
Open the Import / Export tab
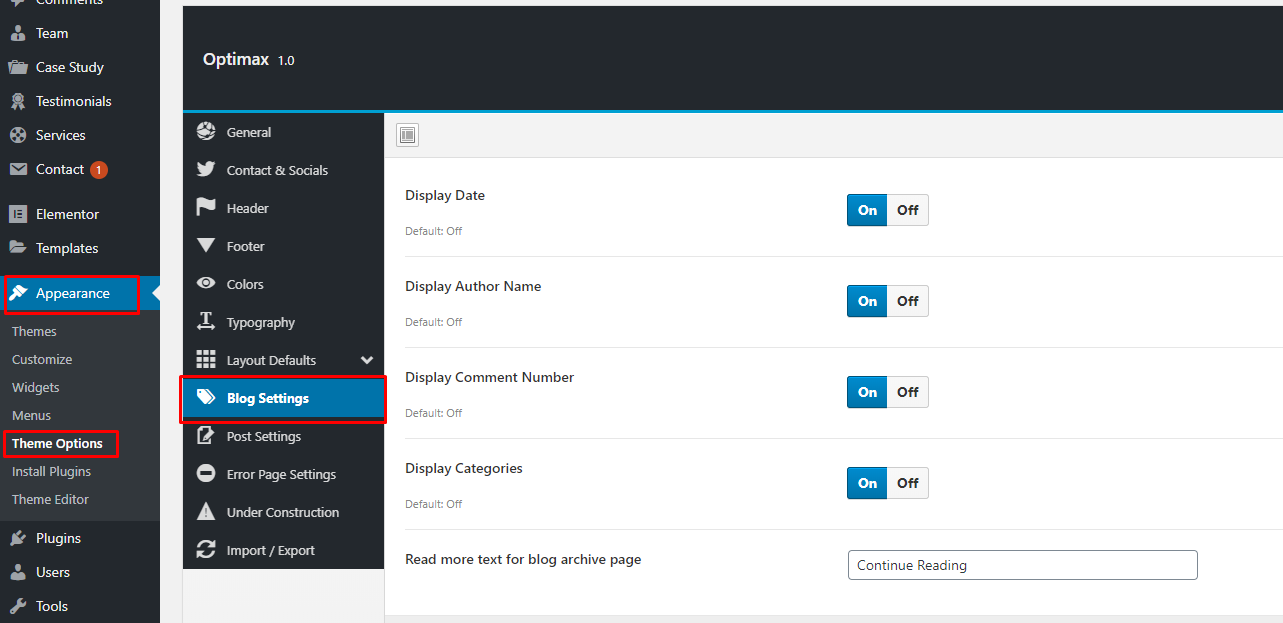(x=284, y=550)
